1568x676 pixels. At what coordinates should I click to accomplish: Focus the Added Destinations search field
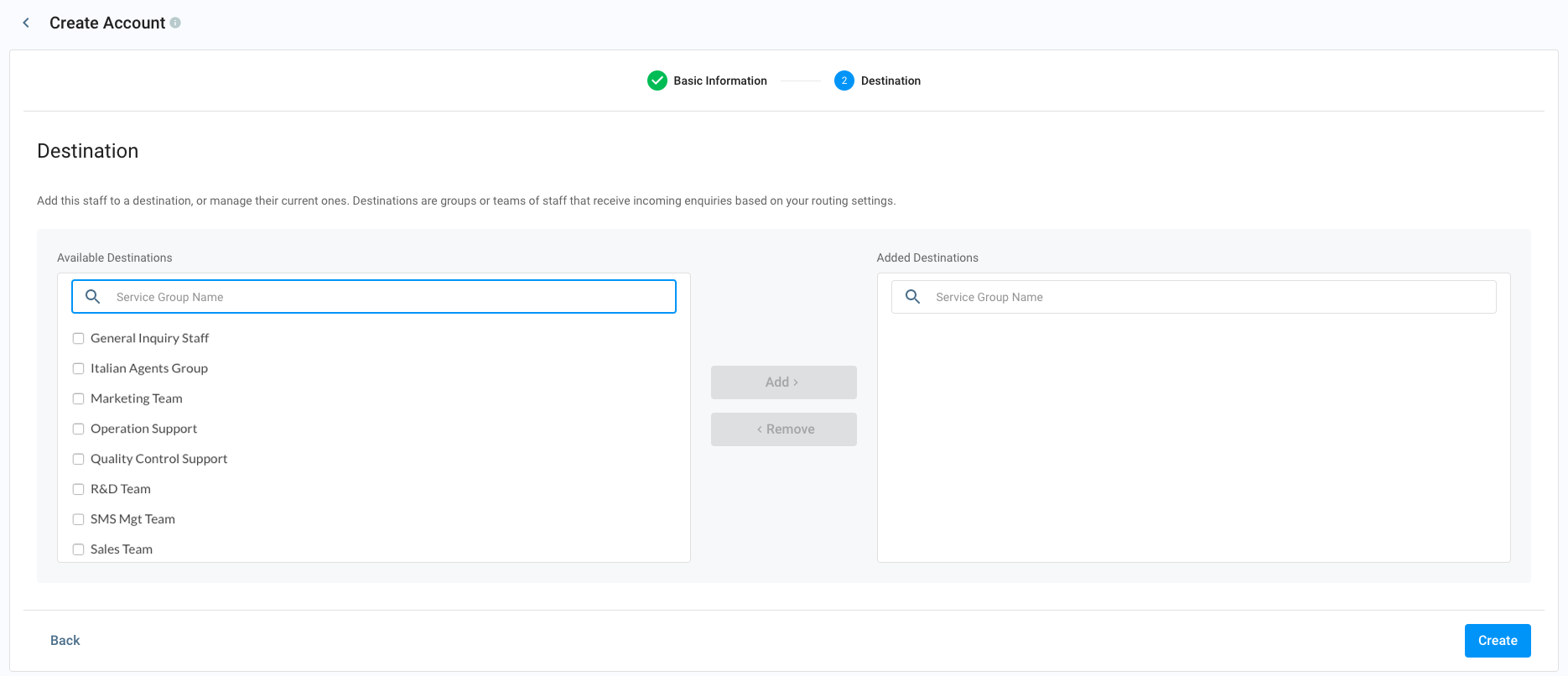click(x=1194, y=297)
